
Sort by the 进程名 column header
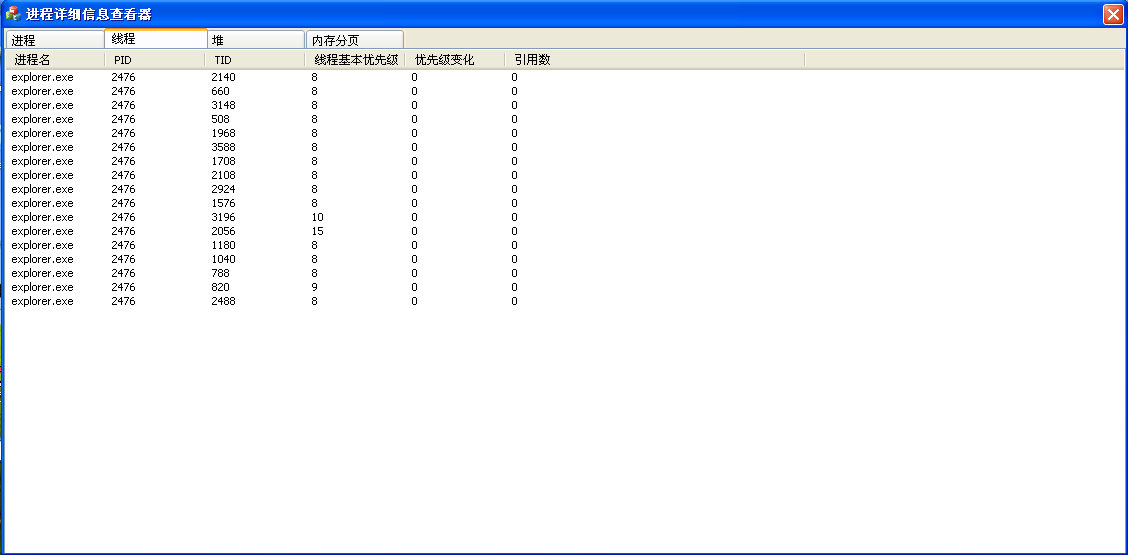pyautogui.click(x=55, y=60)
